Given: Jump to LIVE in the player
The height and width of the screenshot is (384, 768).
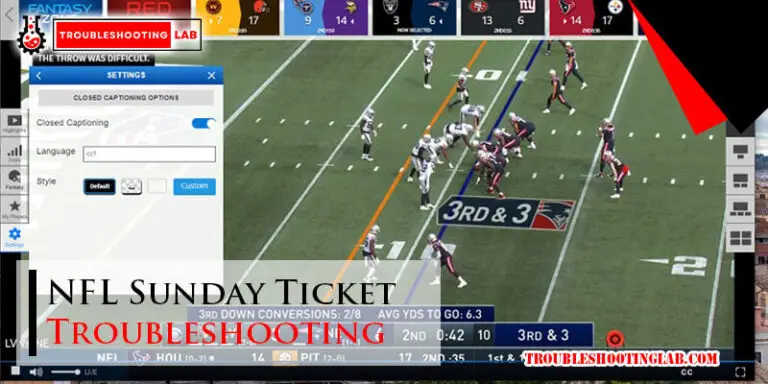Looking at the screenshot, I should [x=91, y=373].
